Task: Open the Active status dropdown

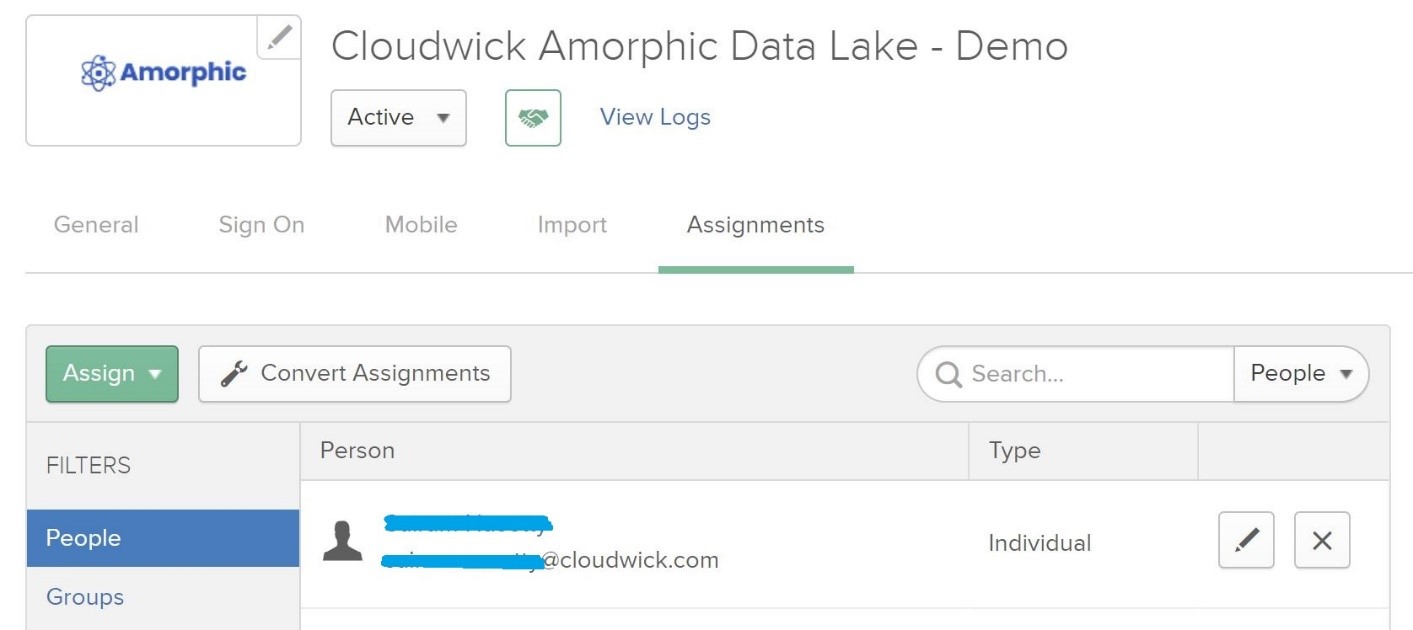Action: click(398, 118)
